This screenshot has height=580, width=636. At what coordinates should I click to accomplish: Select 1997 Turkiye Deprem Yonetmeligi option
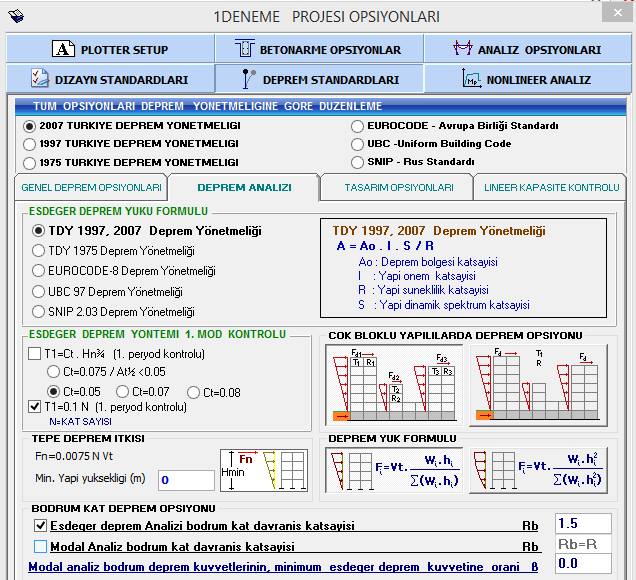[30, 144]
